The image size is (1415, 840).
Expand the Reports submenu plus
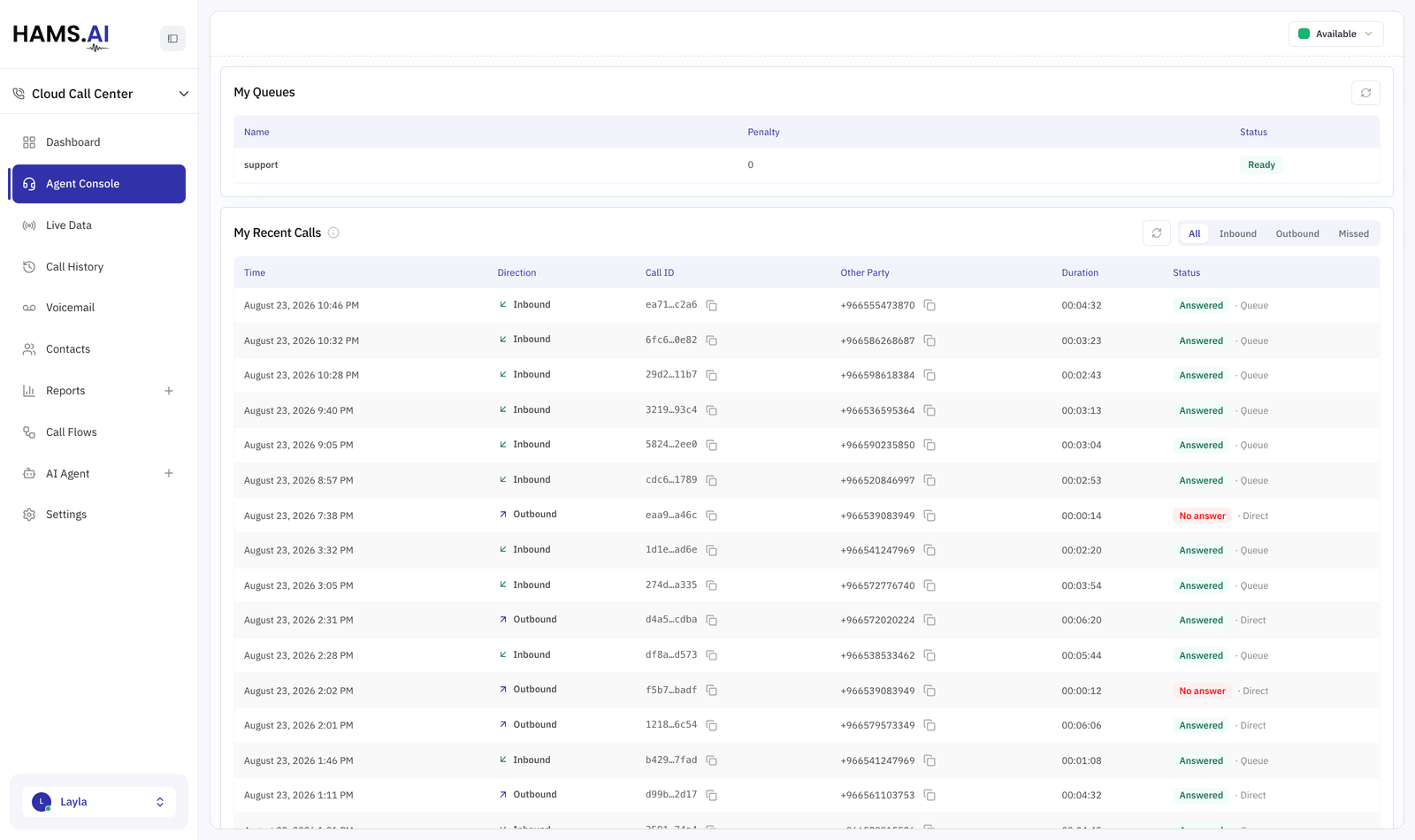(x=169, y=391)
